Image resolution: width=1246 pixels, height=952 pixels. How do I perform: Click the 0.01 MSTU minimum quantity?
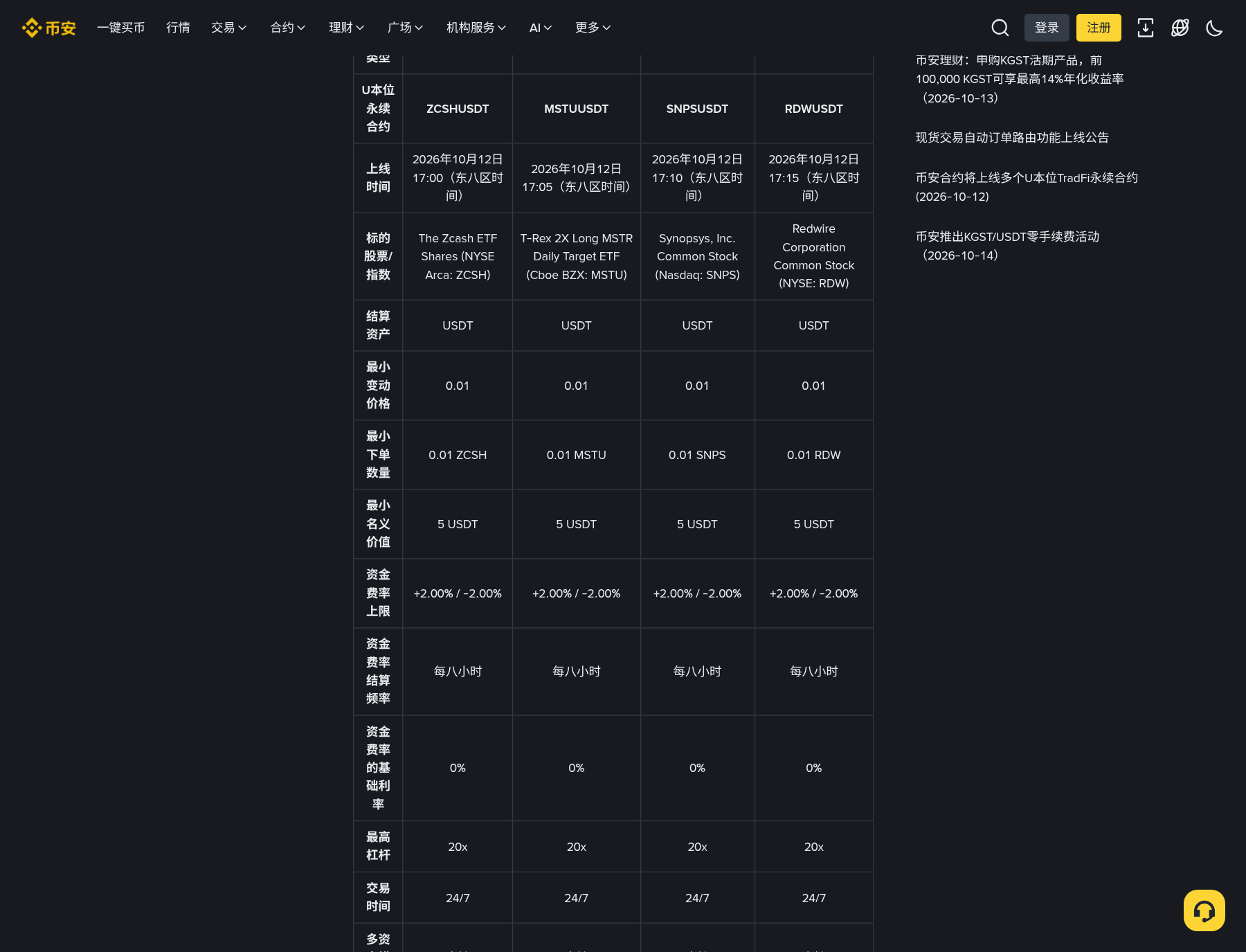coord(577,455)
